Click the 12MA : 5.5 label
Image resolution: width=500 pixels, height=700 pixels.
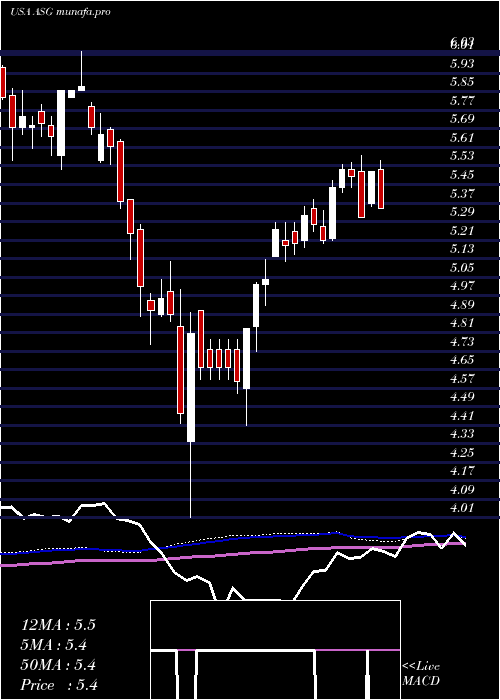point(58,625)
